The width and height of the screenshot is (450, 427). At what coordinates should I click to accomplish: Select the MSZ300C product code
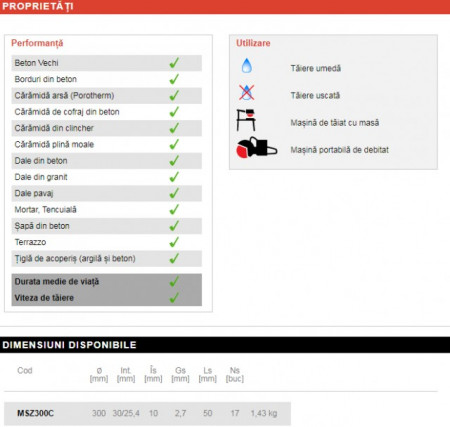35,413
